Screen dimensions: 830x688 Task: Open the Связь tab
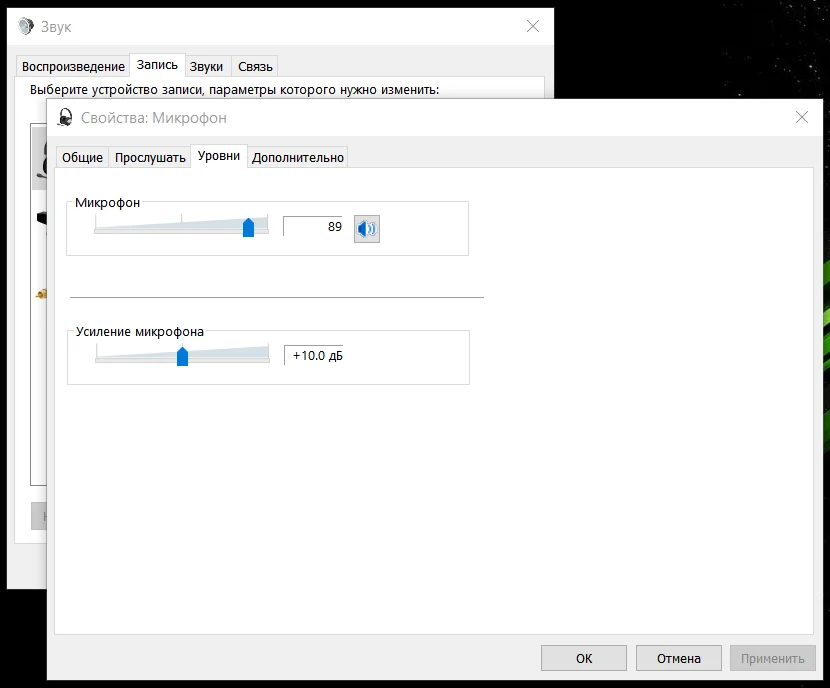(x=254, y=67)
